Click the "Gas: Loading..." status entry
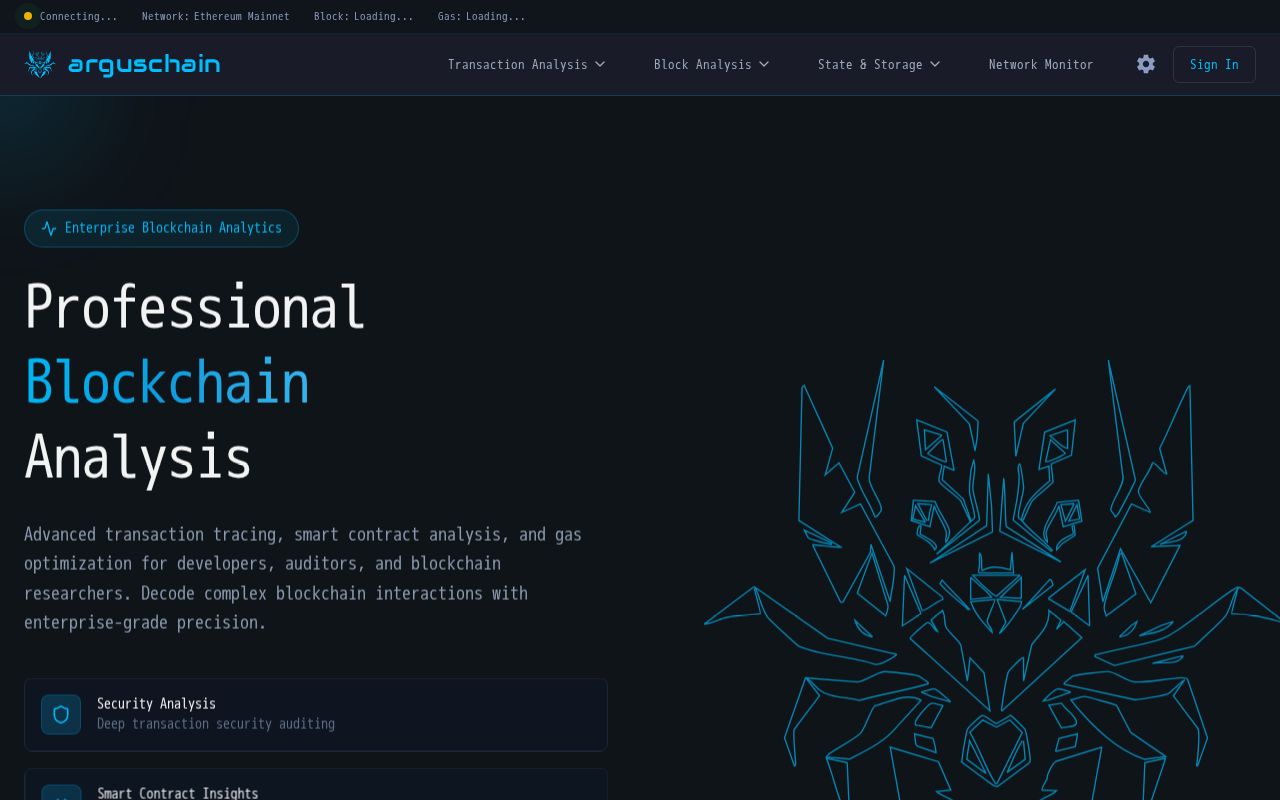The width and height of the screenshot is (1280, 800). click(482, 16)
